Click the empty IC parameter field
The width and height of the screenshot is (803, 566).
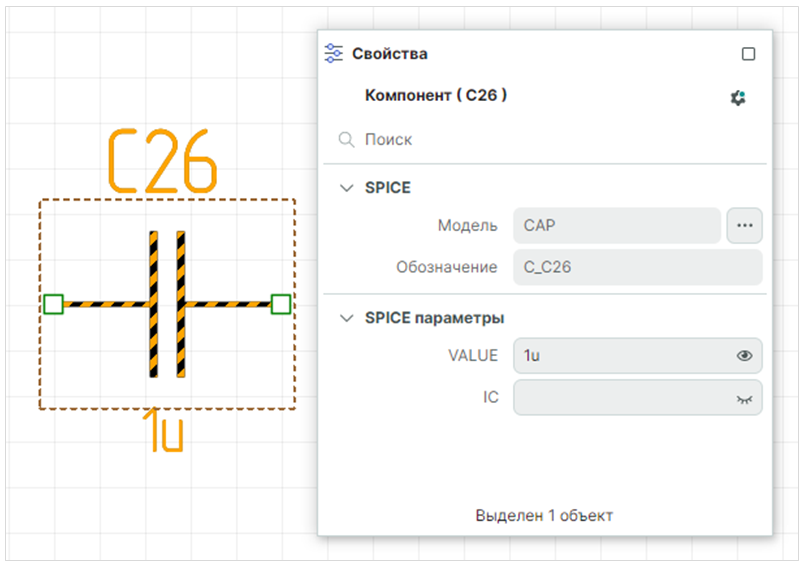[x=638, y=397]
